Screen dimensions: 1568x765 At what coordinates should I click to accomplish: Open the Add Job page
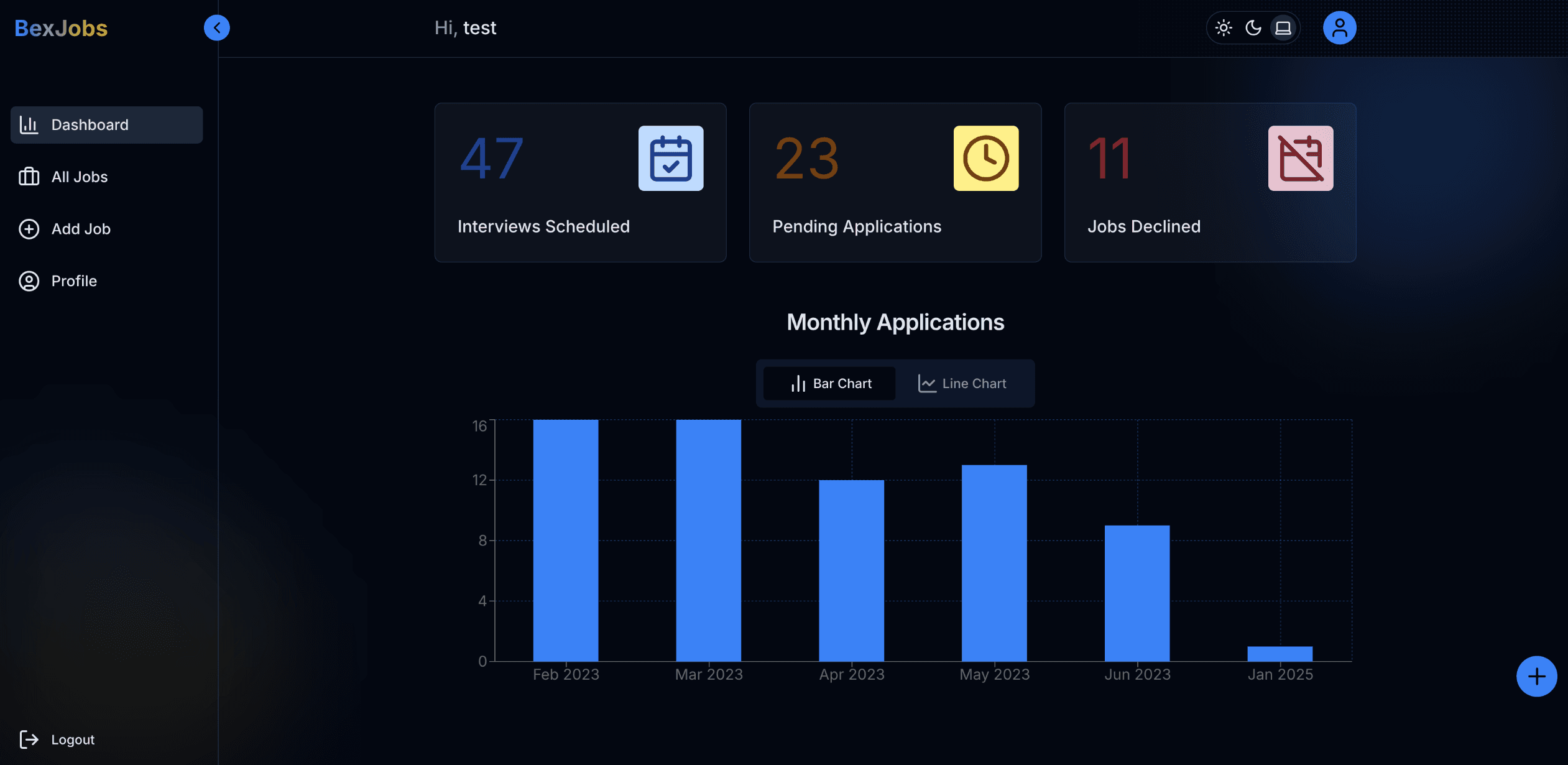click(x=80, y=229)
